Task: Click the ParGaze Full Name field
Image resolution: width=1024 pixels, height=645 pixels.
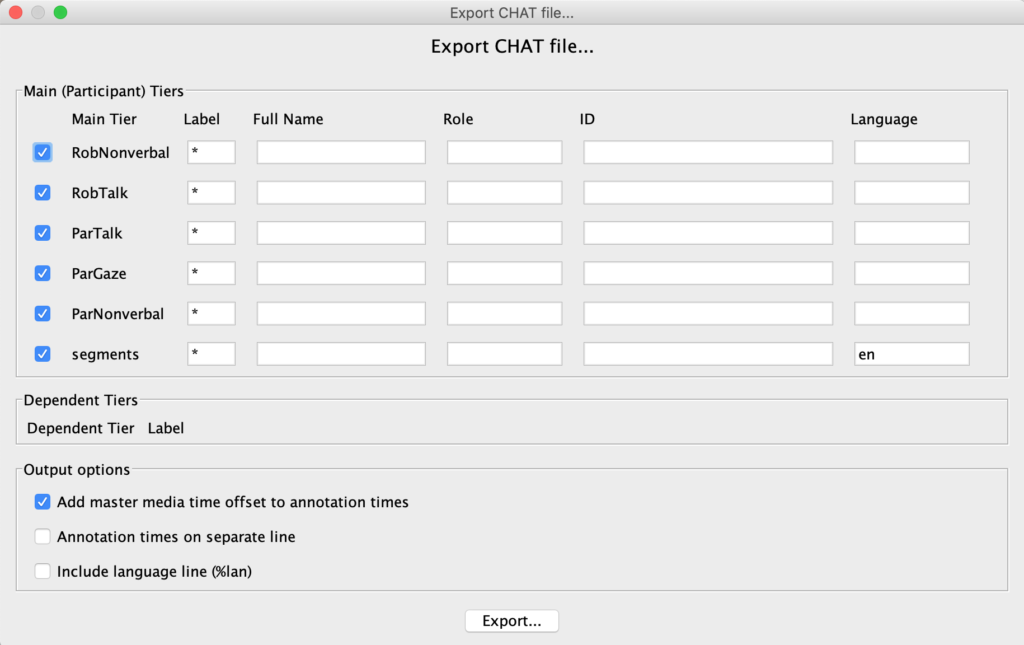Action: (341, 273)
